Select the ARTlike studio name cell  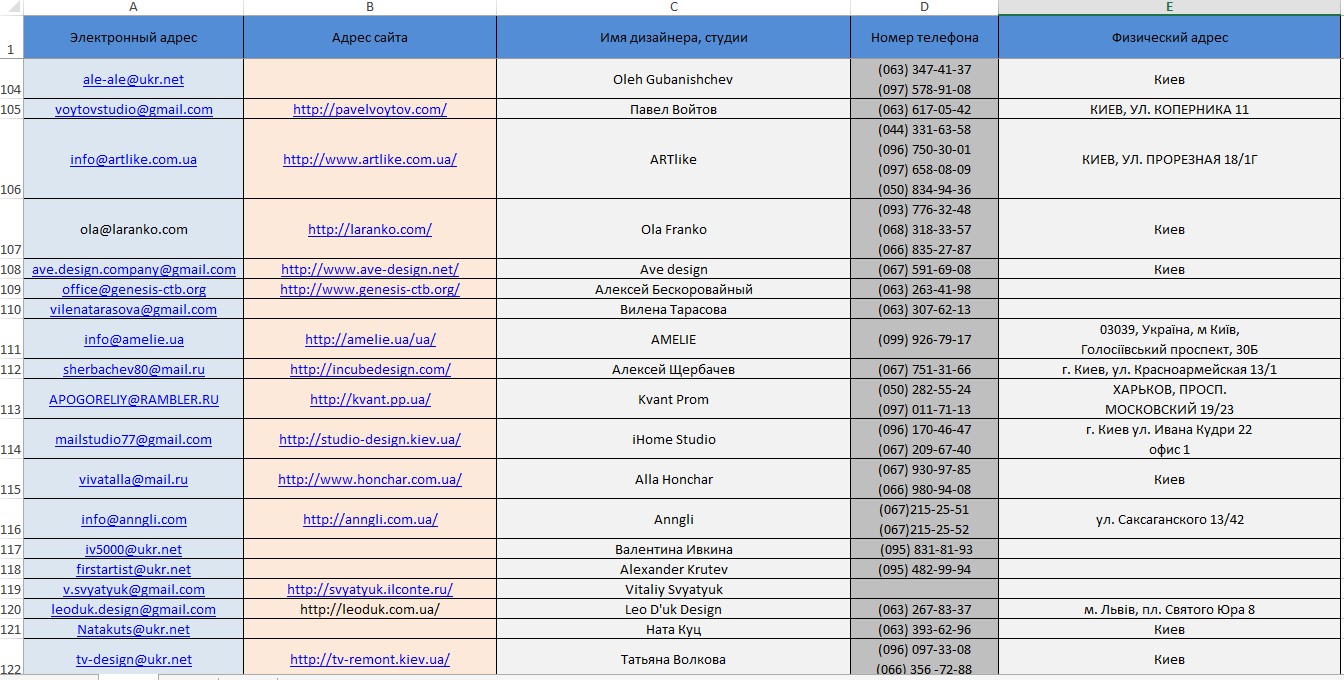[x=674, y=160]
